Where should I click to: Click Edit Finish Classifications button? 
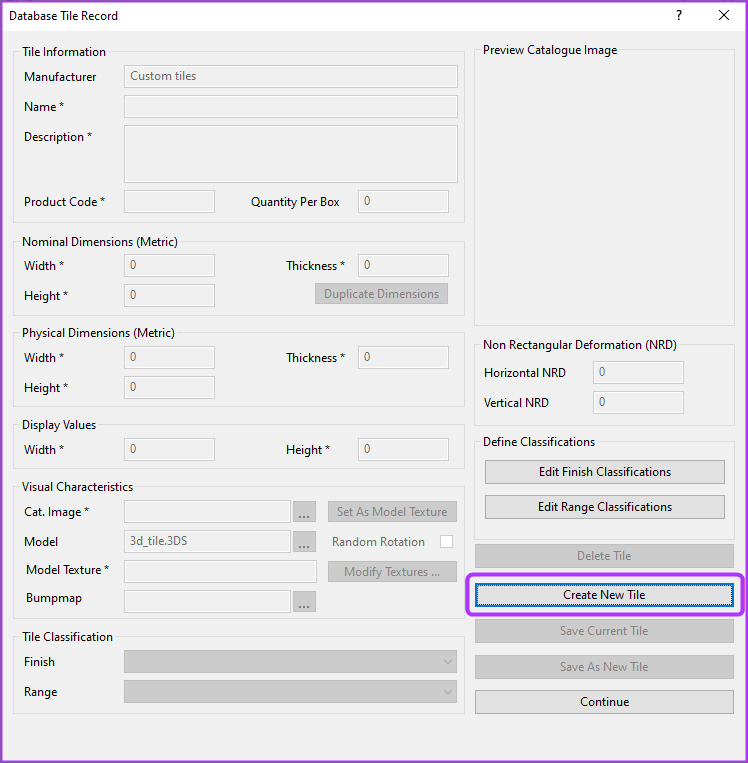604,472
